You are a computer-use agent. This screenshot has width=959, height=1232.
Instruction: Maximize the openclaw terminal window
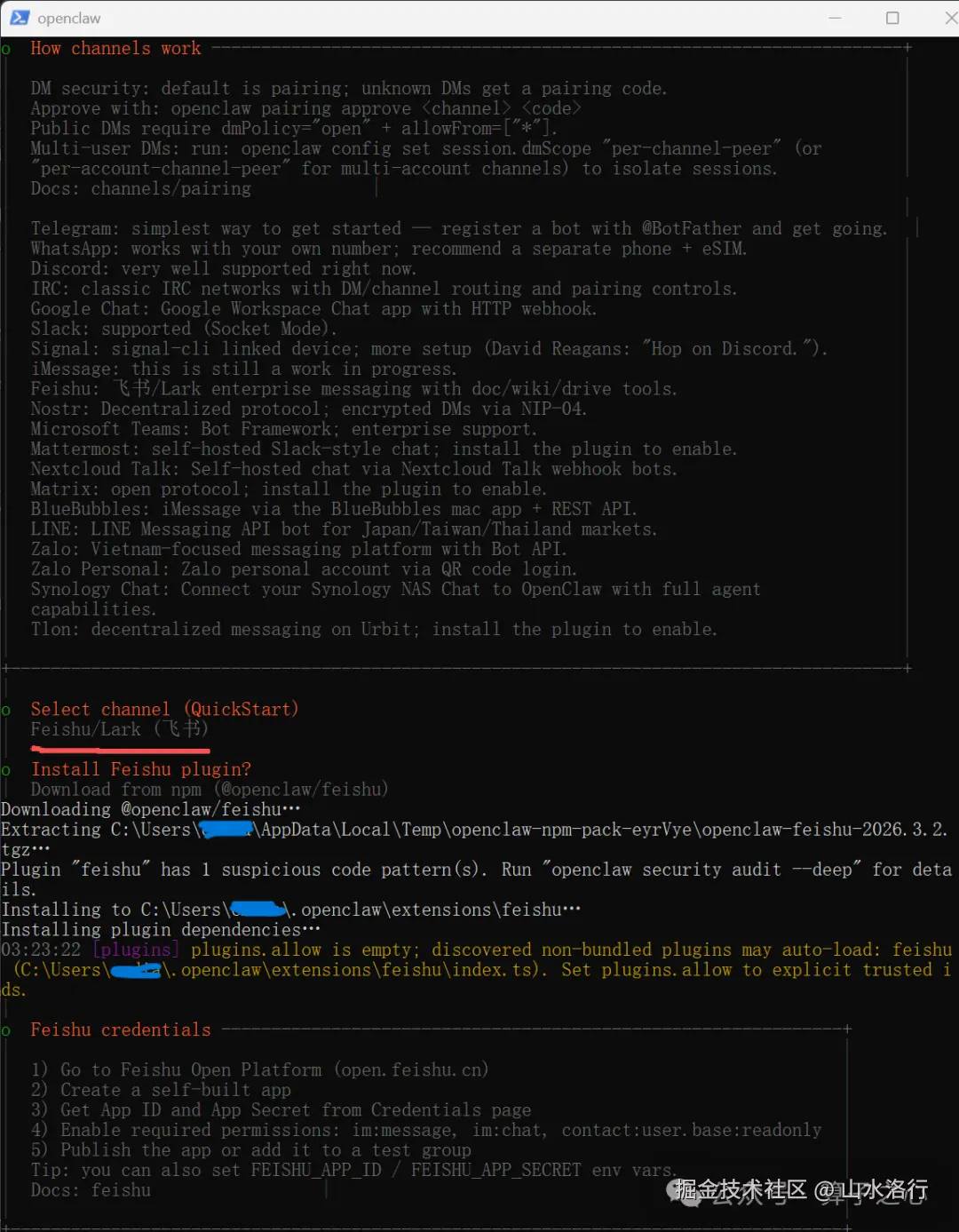tap(892, 18)
